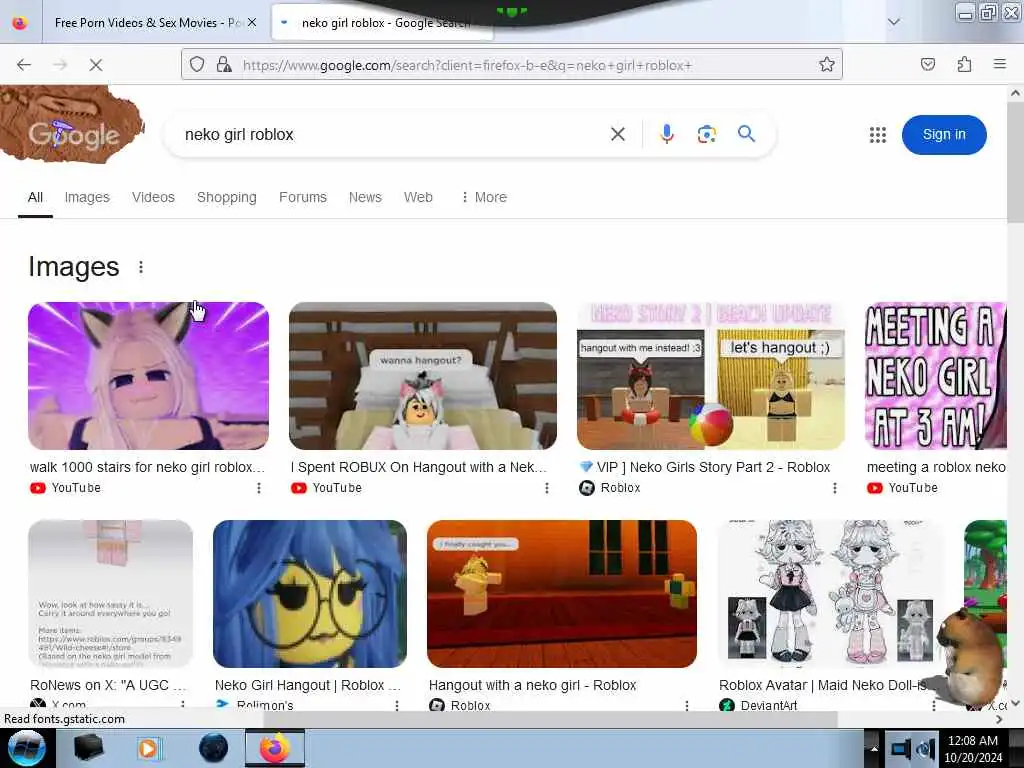Open the Firefox hamburger menu

point(1000,64)
